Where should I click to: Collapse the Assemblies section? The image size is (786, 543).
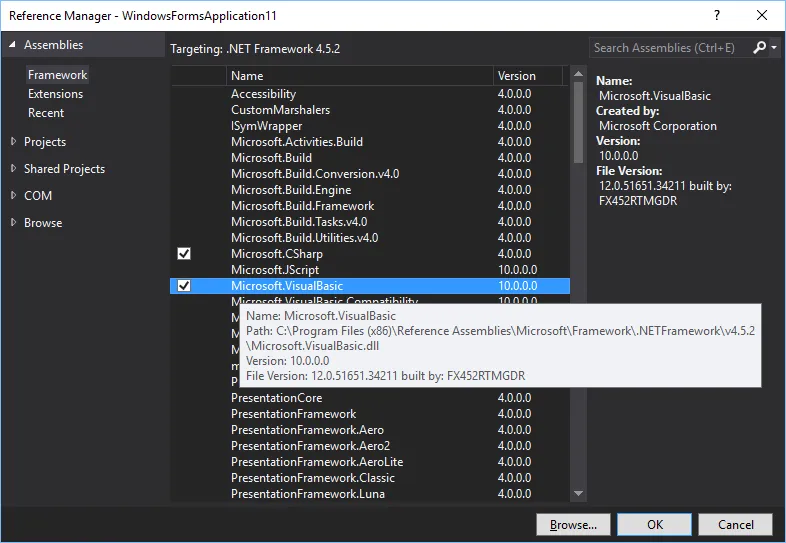pyautogui.click(x=12, y=45)
